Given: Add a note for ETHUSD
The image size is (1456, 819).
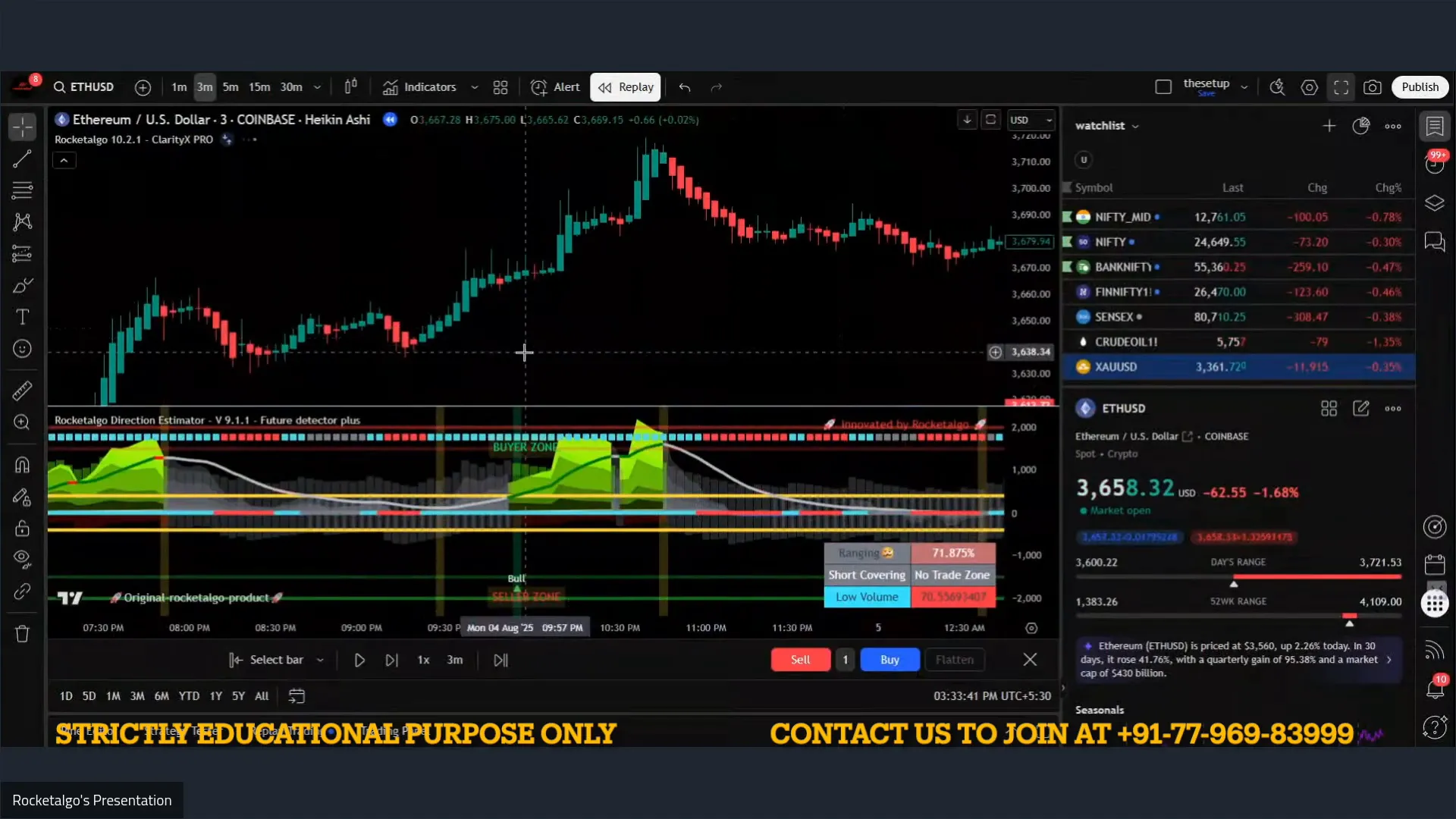Looking at the screenshot, I should tap(1361, 409).
